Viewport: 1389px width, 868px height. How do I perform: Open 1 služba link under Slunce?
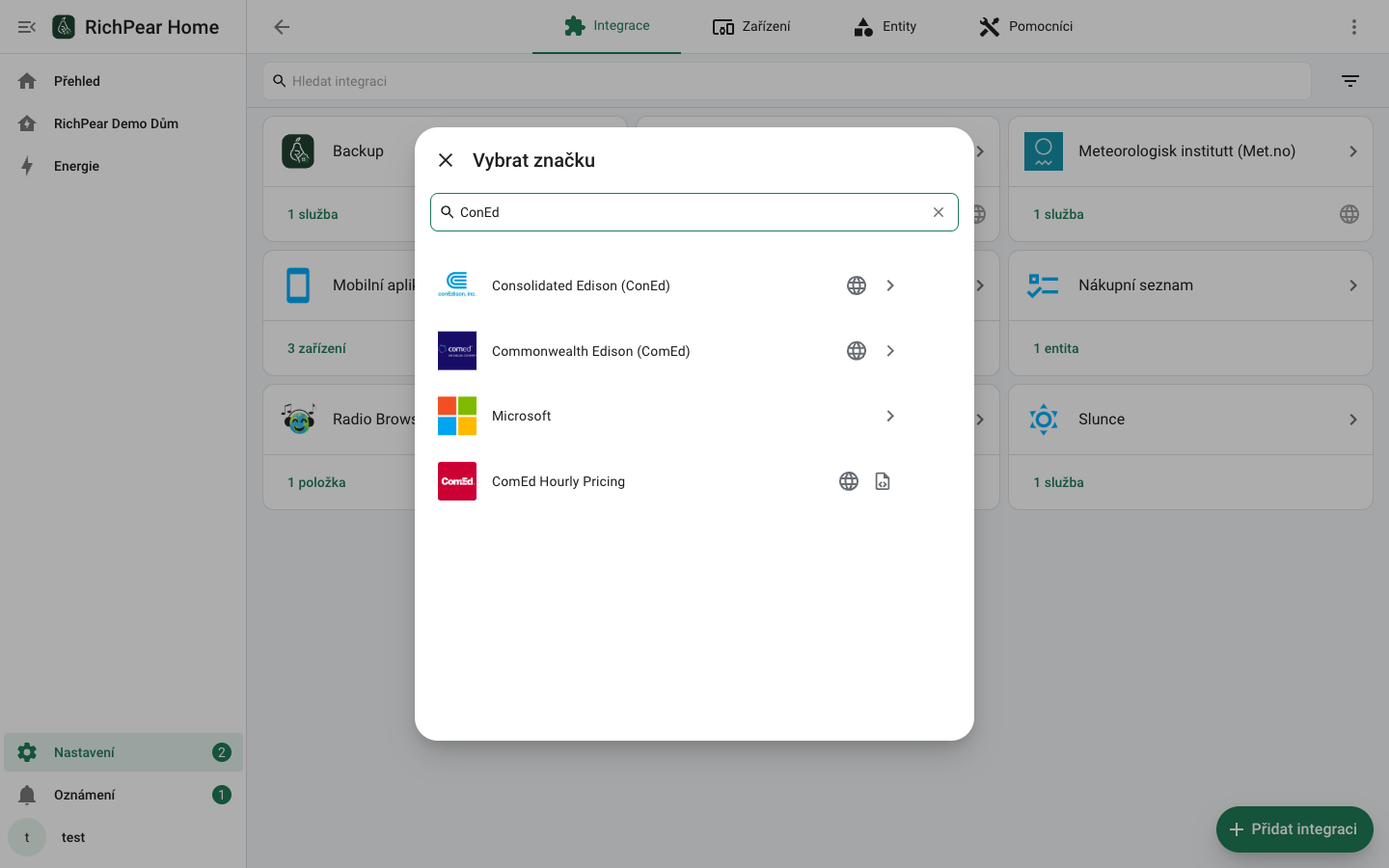pos(1058,482)
